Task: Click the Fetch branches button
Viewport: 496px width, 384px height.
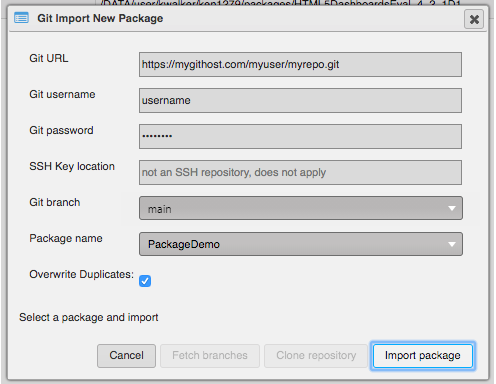Action: coord(210,356)
